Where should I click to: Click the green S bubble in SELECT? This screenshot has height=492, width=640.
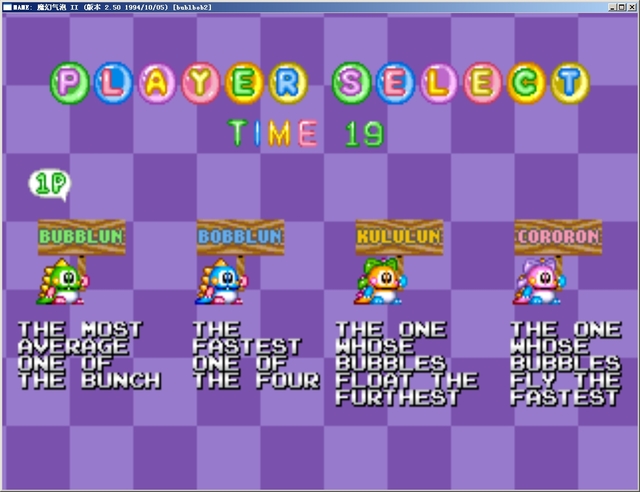[351, 83]
